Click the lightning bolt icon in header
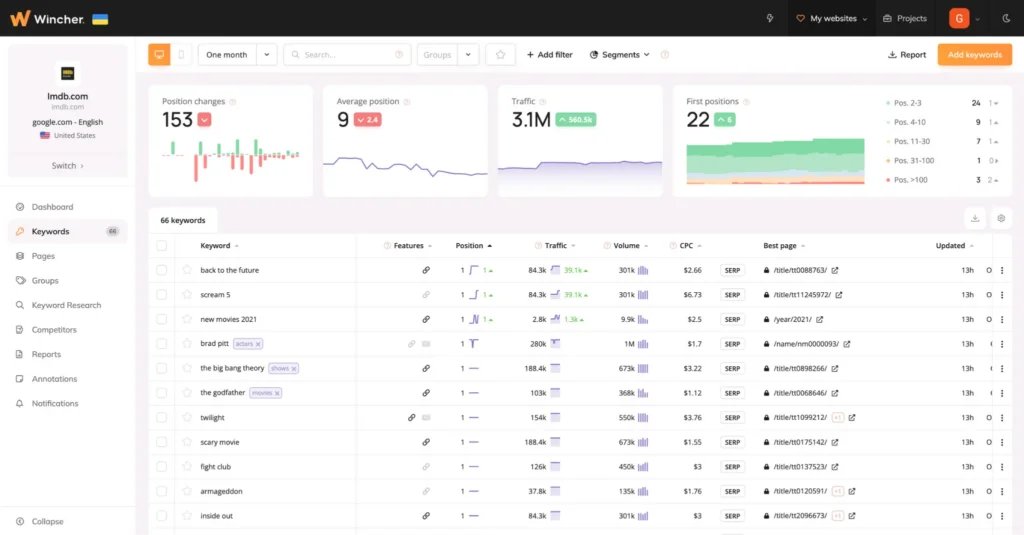Viewport: 1024px width, 535px height. 769,18
